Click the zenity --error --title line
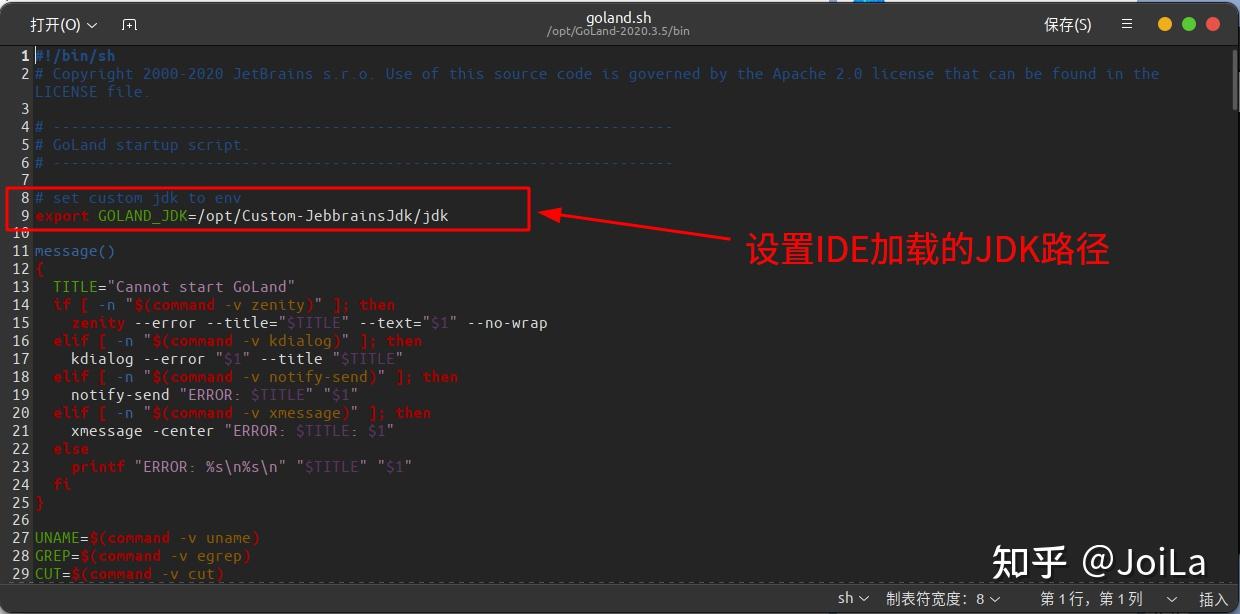The width and height of the screenshot is (1240, 614). pos(309,324)
